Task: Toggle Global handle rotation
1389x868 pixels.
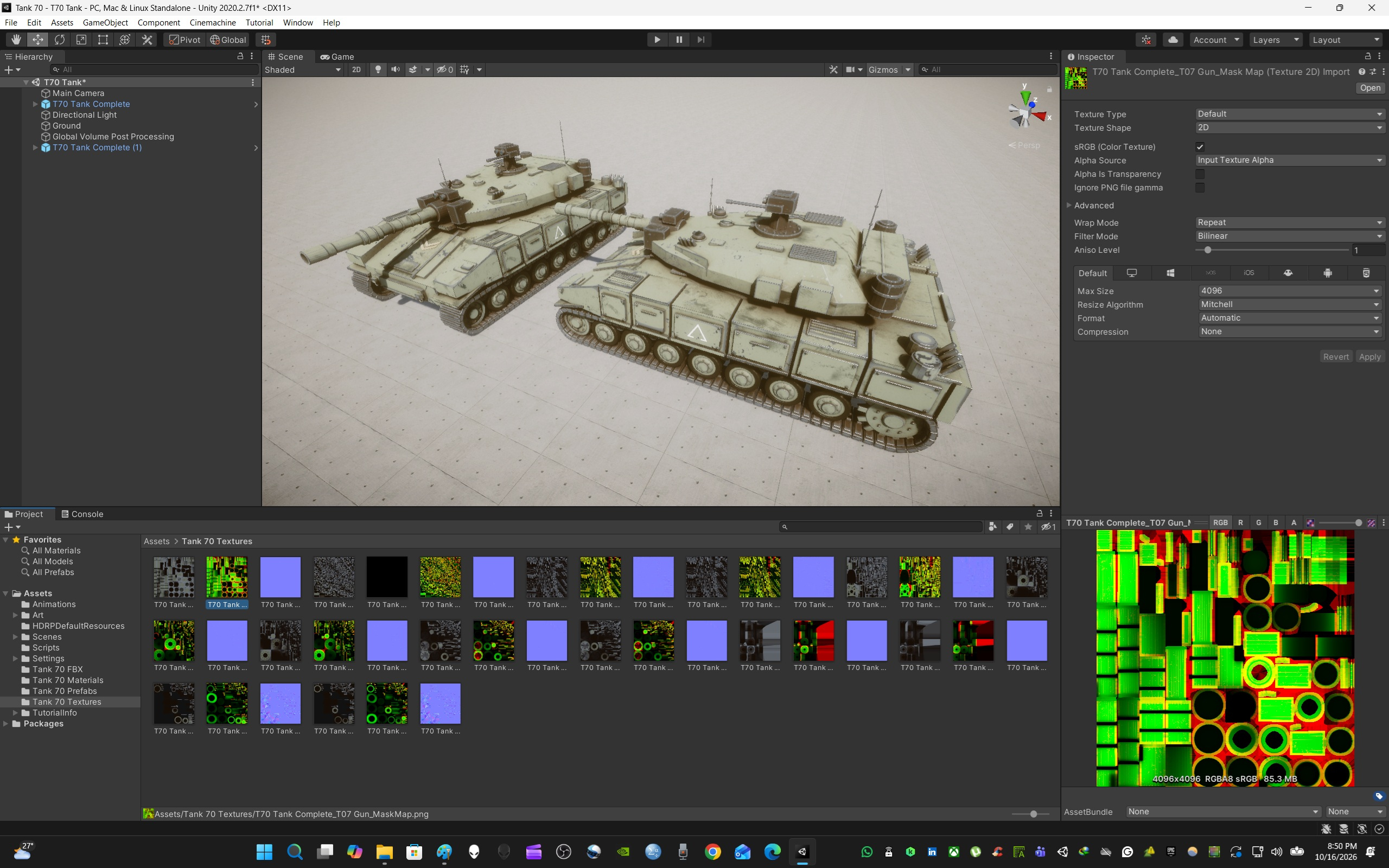Action: coord(228,40)
